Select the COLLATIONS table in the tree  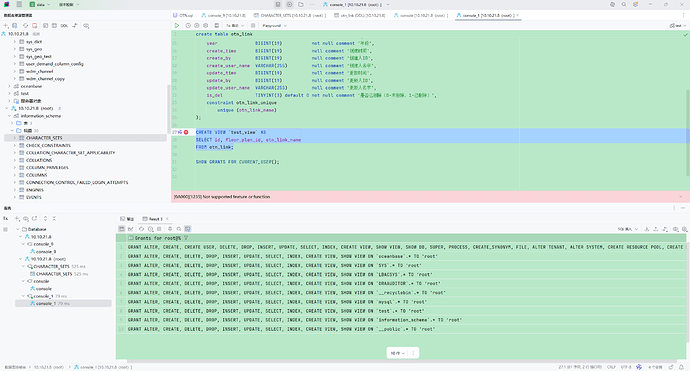click(39, 160)
